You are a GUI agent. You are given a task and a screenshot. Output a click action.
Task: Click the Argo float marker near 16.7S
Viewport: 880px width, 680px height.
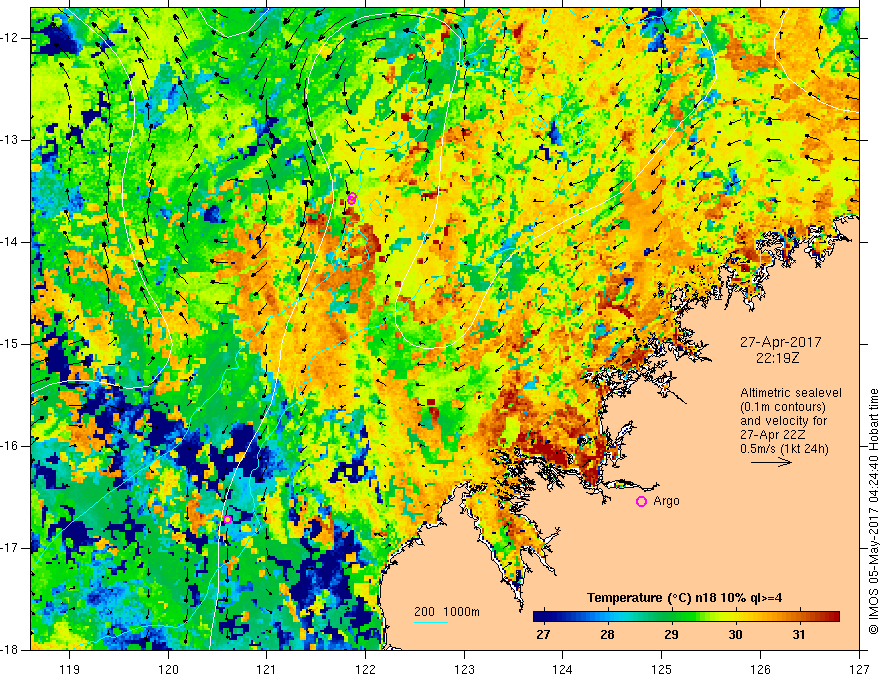[x=227, y=519]
